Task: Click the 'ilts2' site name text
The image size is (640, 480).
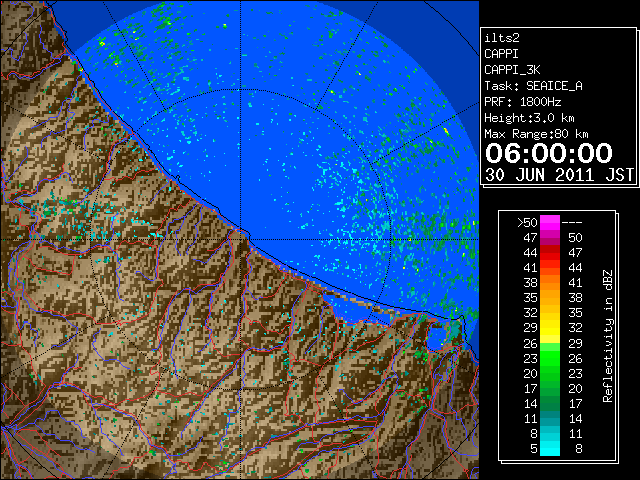Action: coord(502,38)
